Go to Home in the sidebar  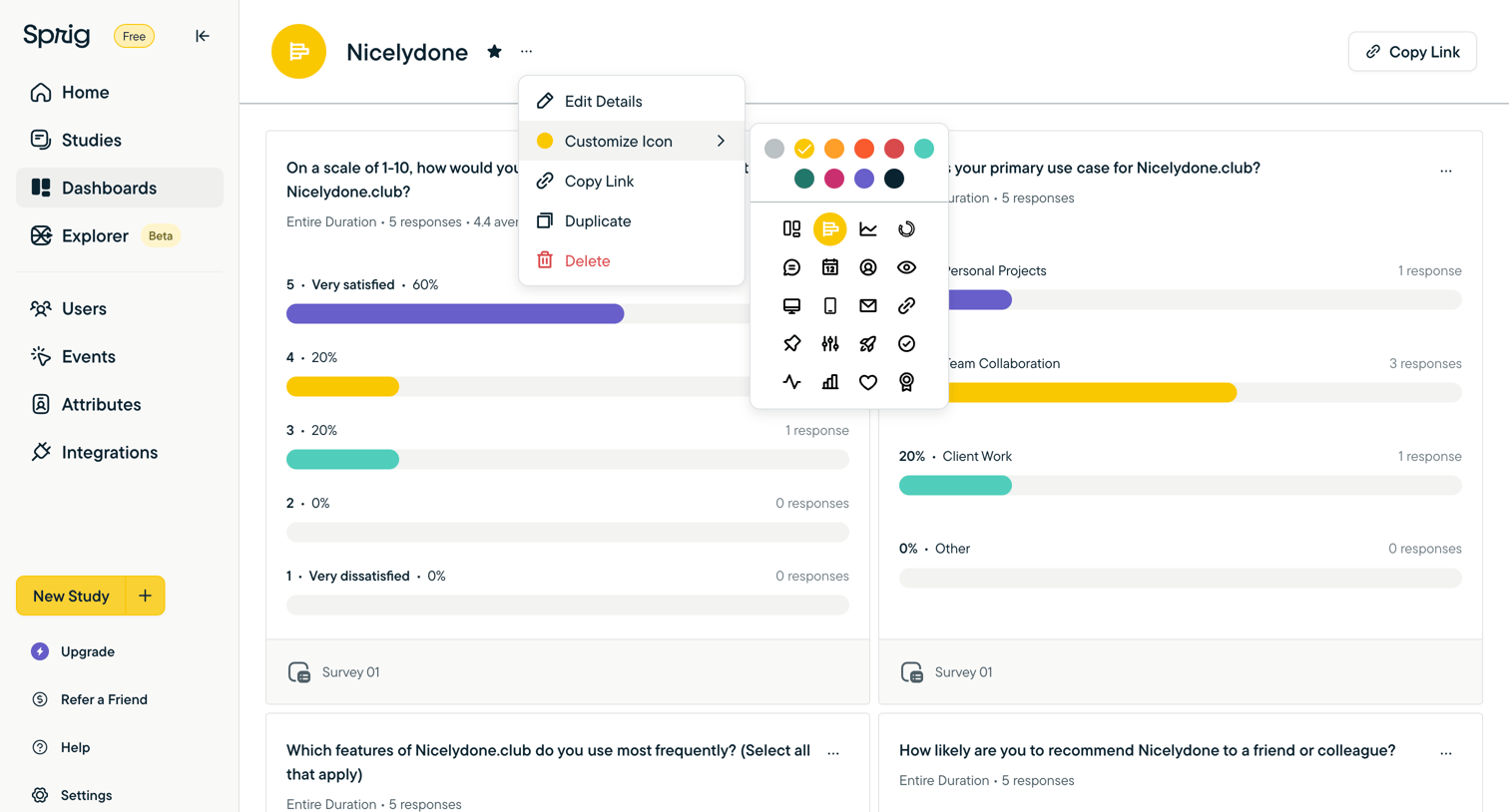point(120,92)
